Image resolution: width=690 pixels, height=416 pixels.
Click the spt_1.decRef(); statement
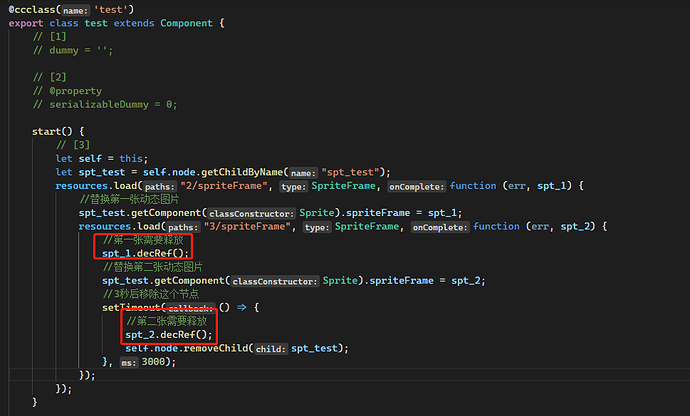point(146,253)
